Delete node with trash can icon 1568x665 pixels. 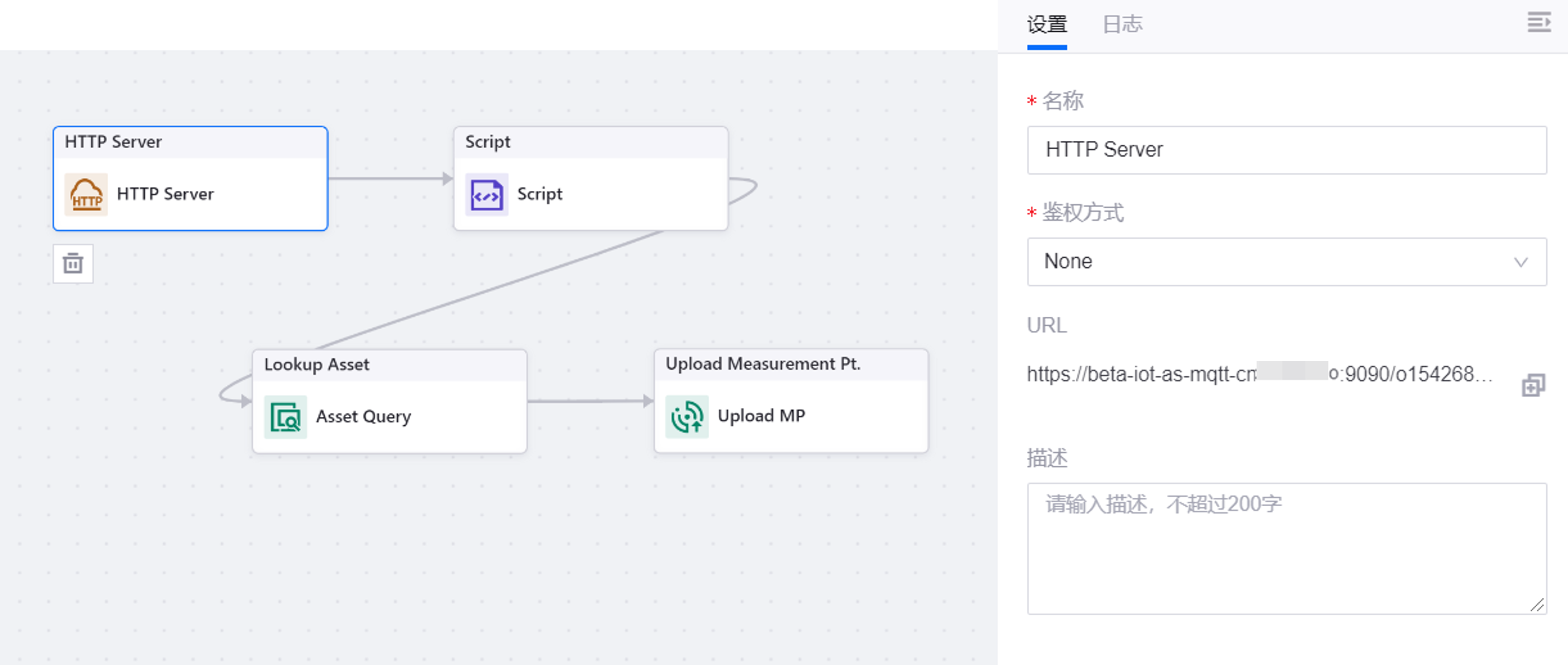pos(73,264)
